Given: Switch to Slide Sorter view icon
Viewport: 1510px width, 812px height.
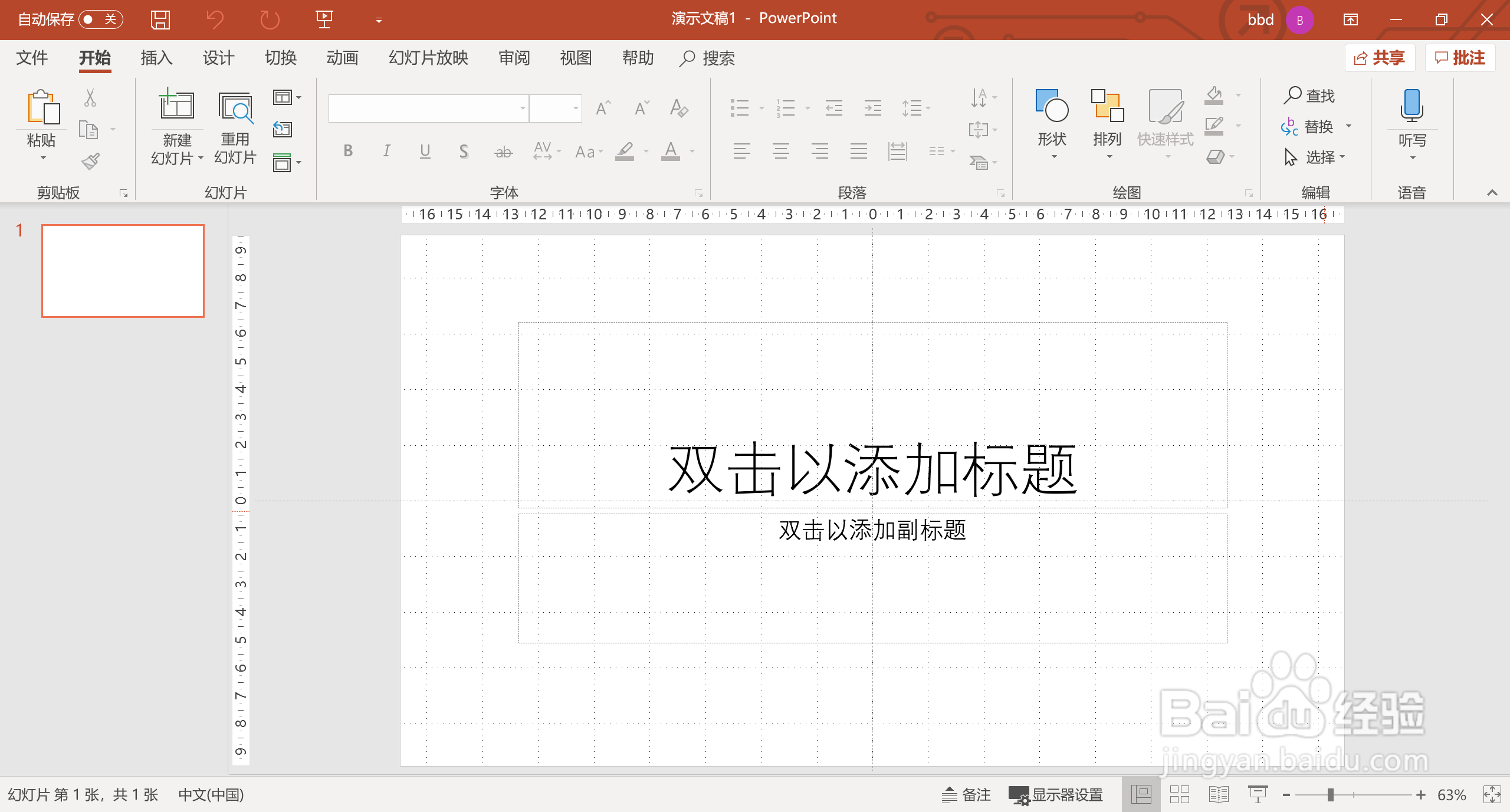Looking at the screenshot, I should click(1180, 794).
